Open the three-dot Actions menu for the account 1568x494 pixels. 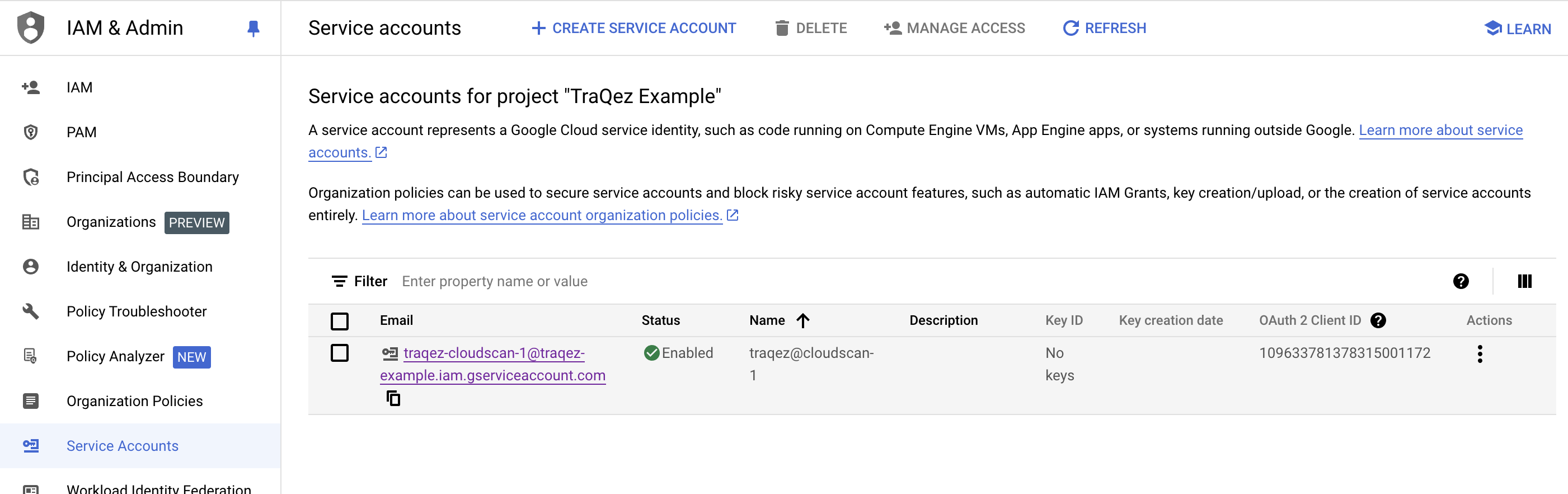coord(1480,354)
